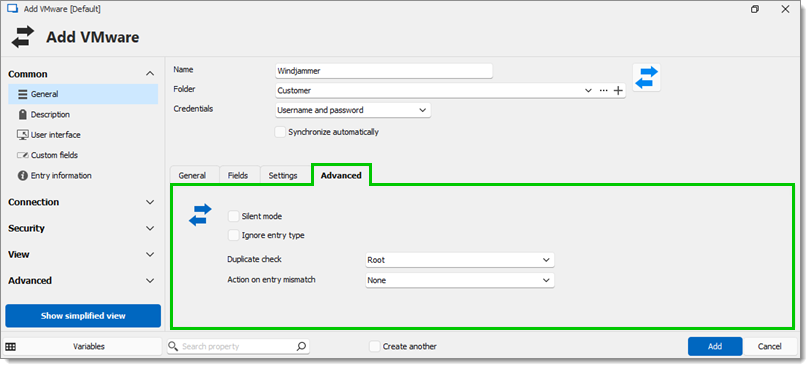811x369 pixels.
Task: Open the Action on entry mismatch dropdown
Action: 460,280
